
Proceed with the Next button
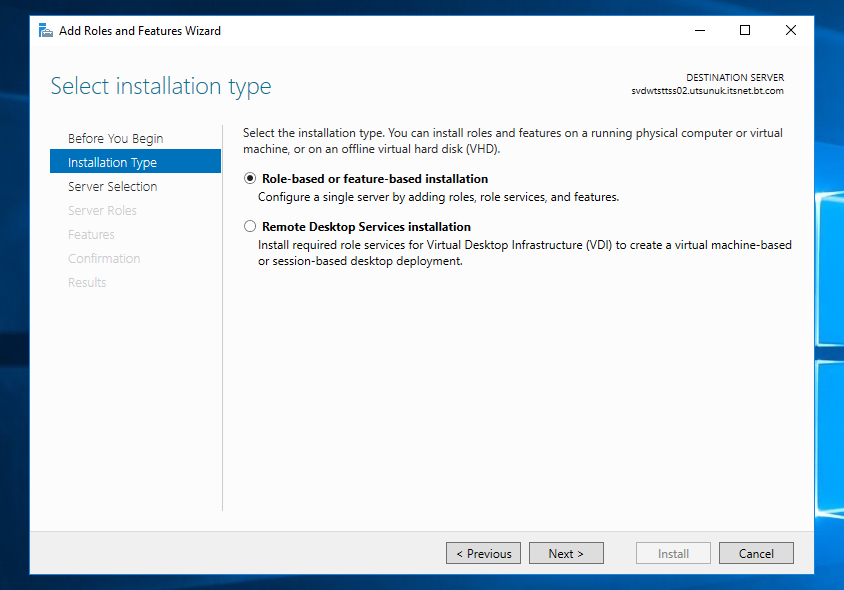pyautogui.click(x=566, y=553)
